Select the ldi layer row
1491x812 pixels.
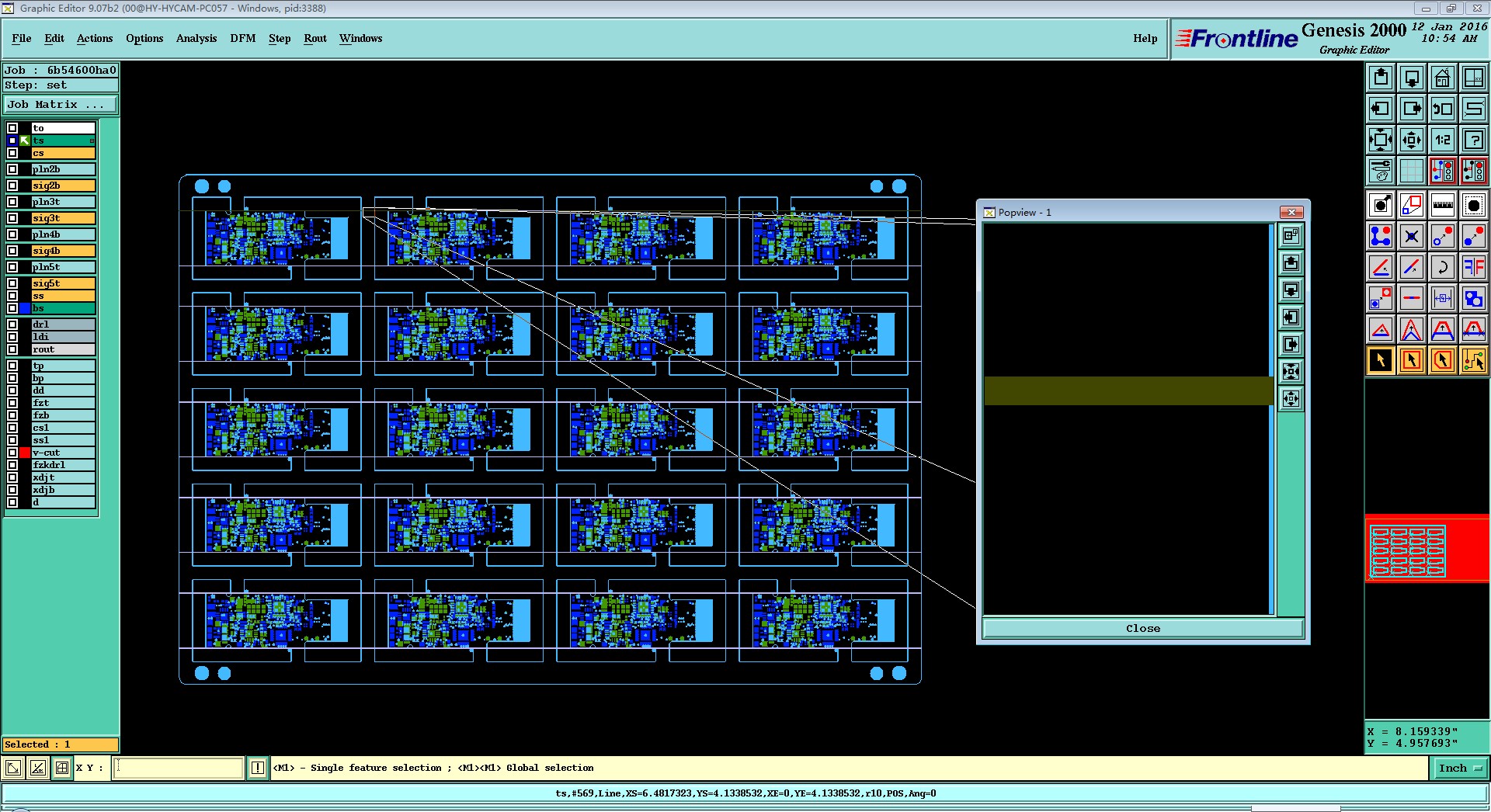64,337
